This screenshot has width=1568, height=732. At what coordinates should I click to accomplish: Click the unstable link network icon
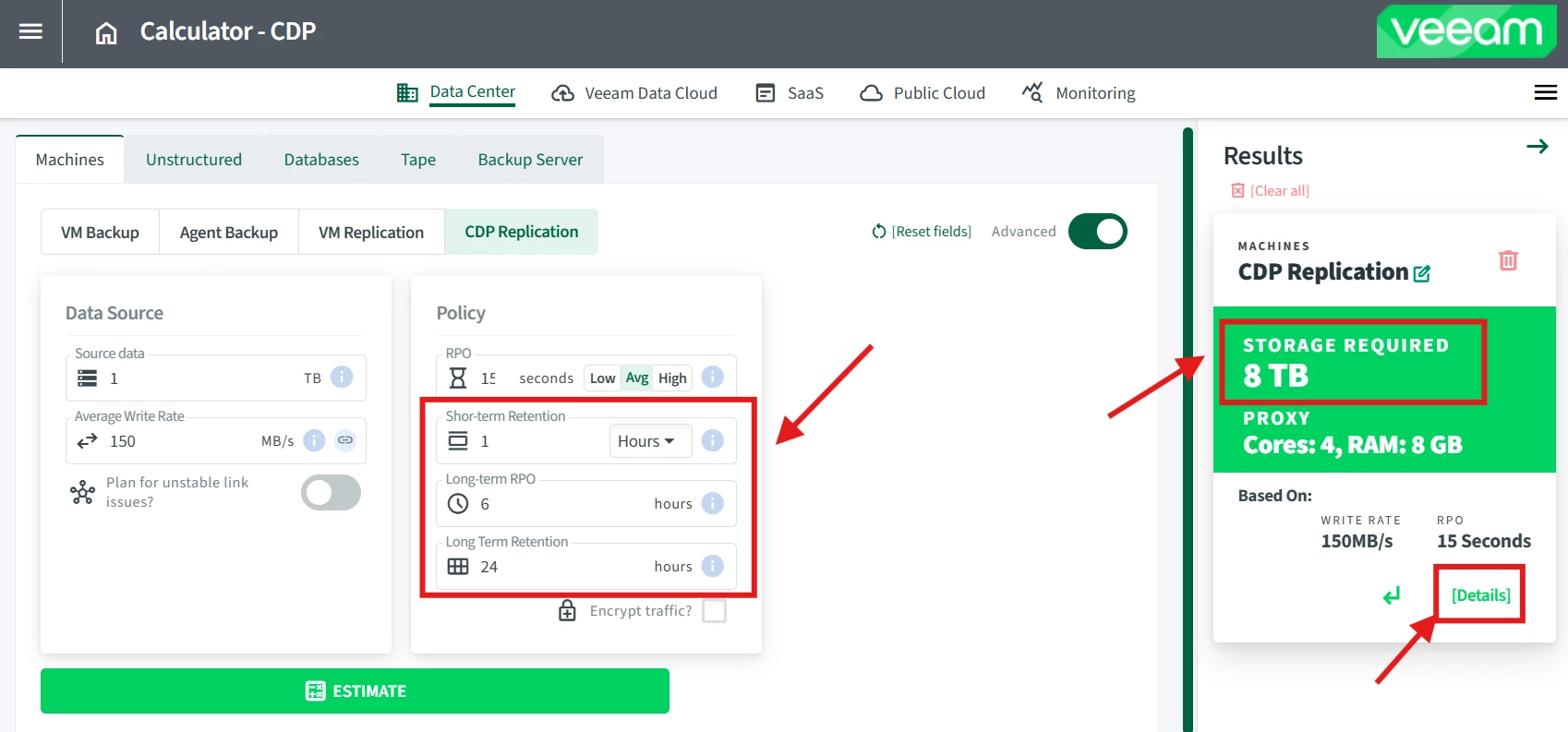pos(82,492)
